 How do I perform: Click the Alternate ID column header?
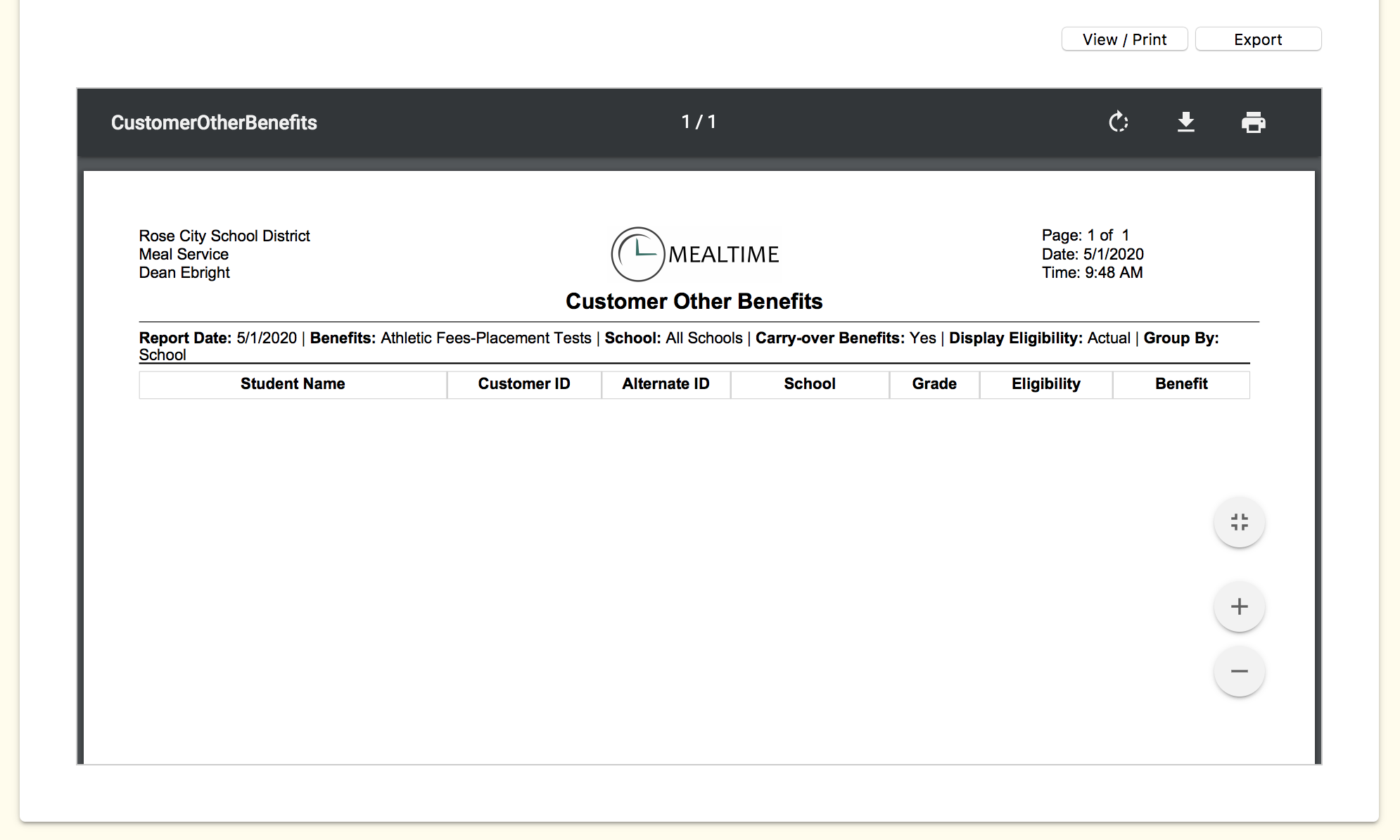[x=666, y=384]
